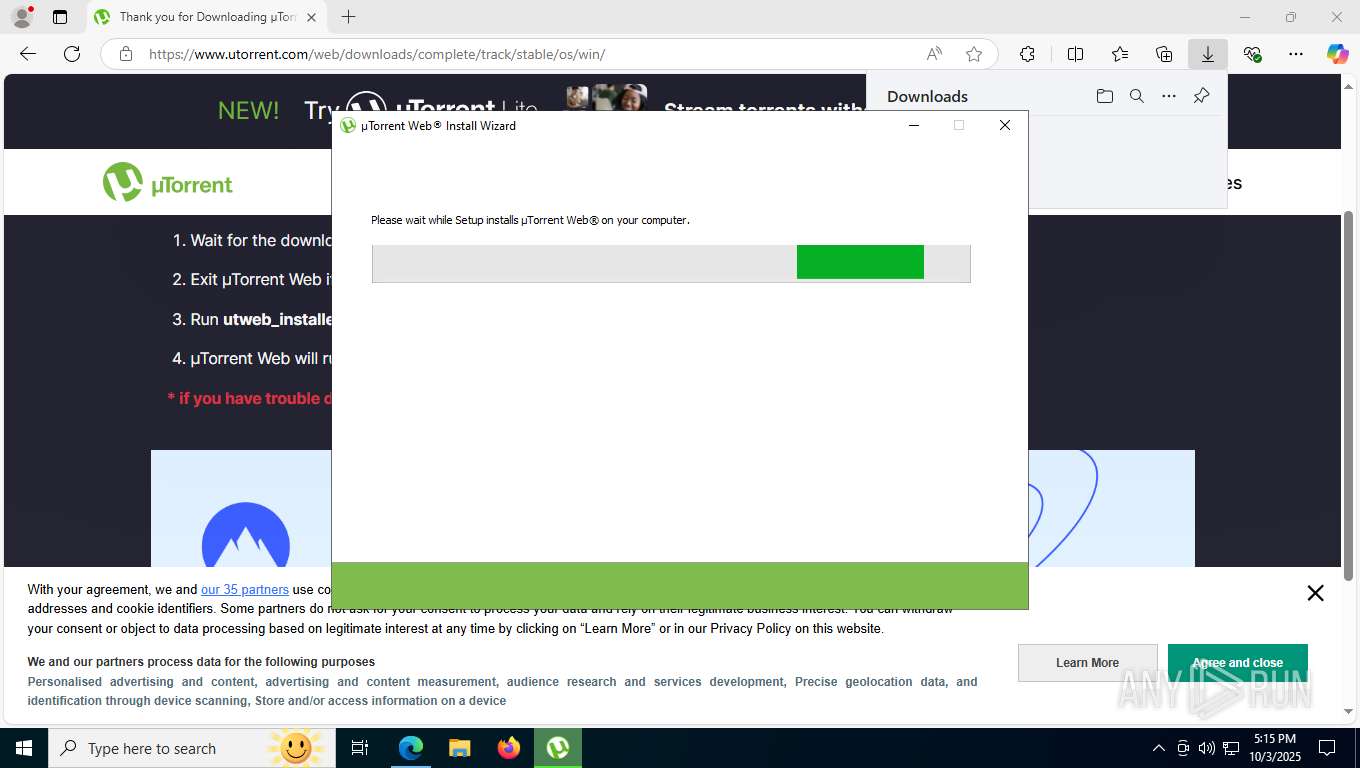
Task: Open the Windows Start menu
Action: pos(23,748)
